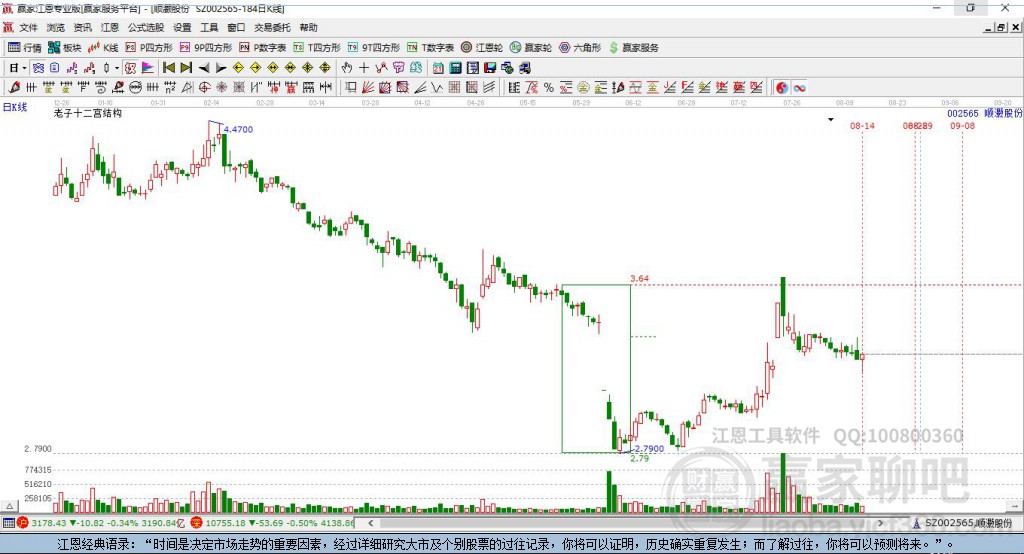Screen dimensions: 1024x554
Task: Select the parallel channel lines tool
Action: (488, 88)
